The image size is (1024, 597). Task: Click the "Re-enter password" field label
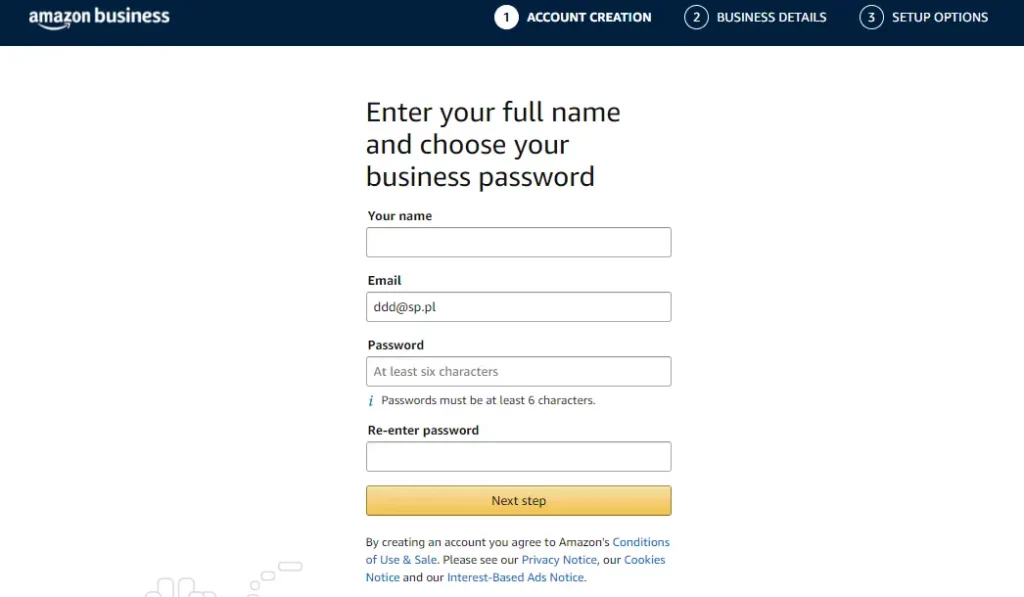point(423,431)
